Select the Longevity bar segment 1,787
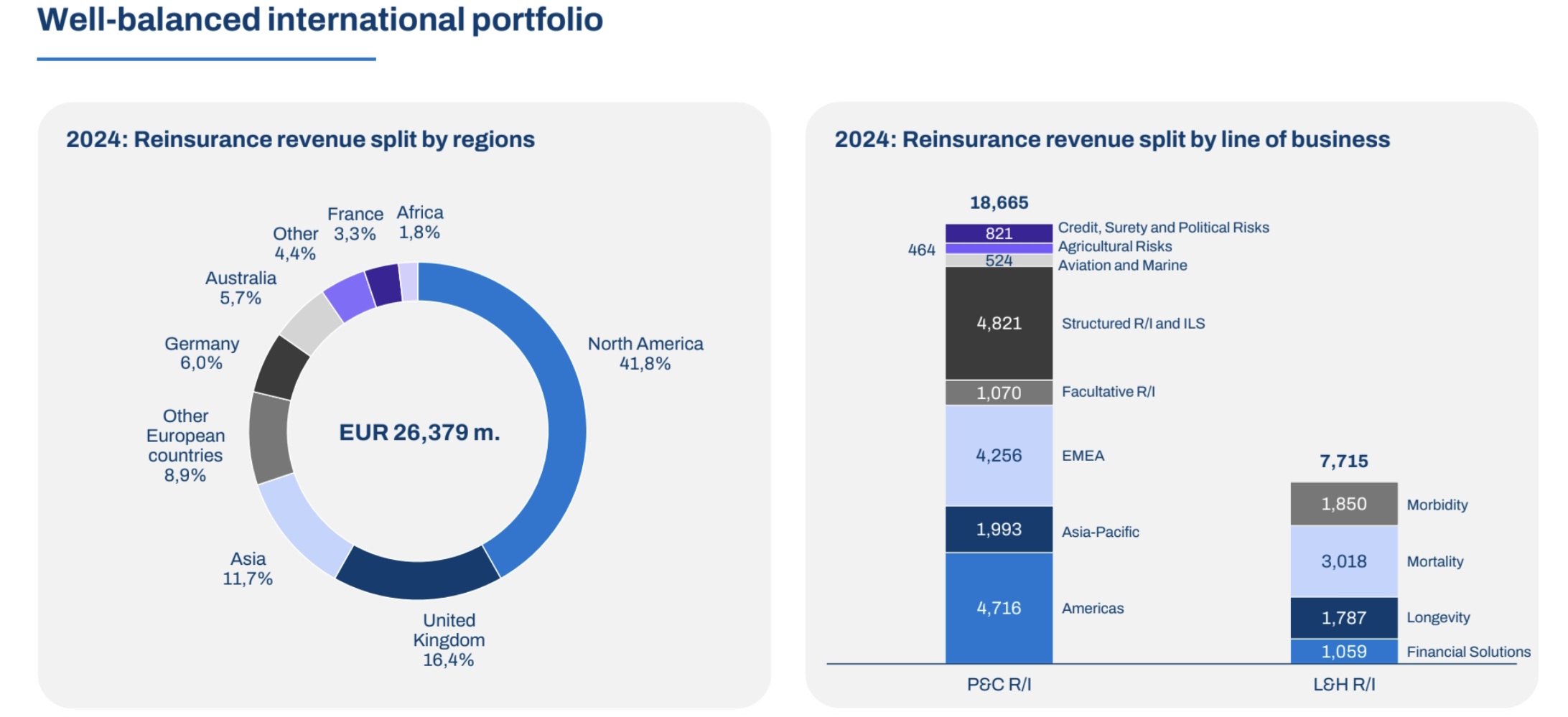 coord(1344,618)
